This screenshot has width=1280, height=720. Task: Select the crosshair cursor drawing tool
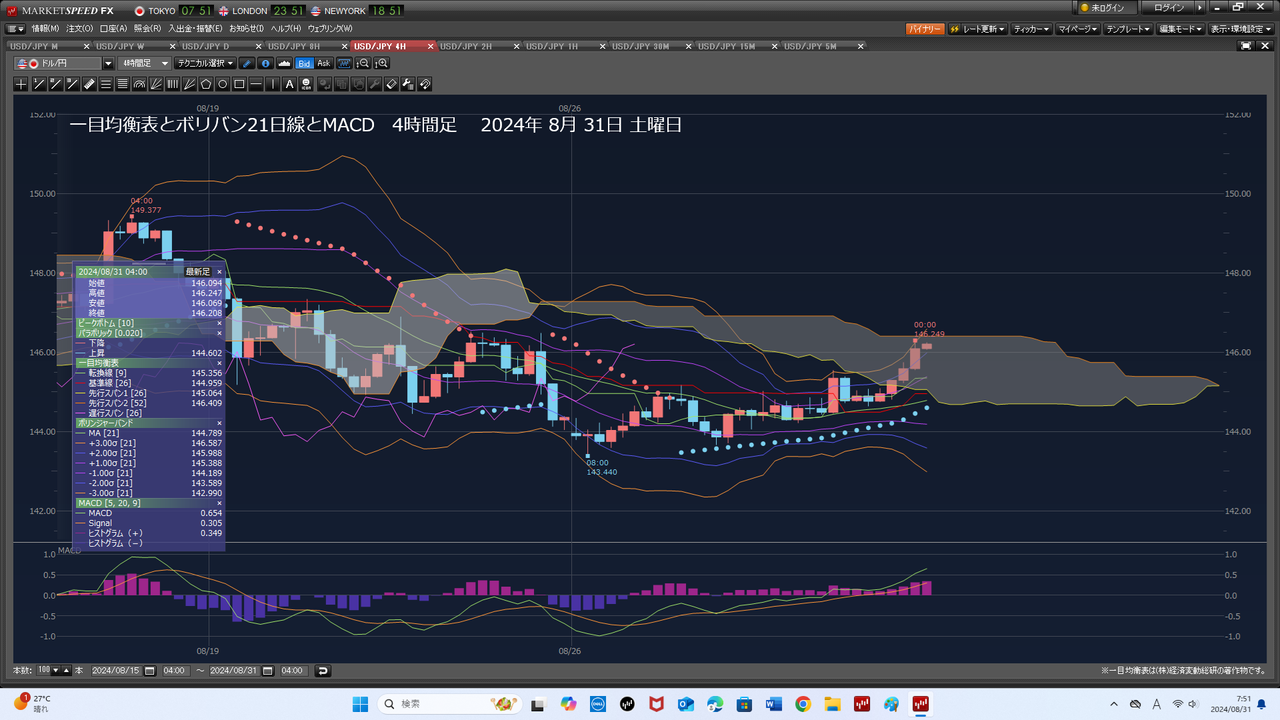(22, 84)
